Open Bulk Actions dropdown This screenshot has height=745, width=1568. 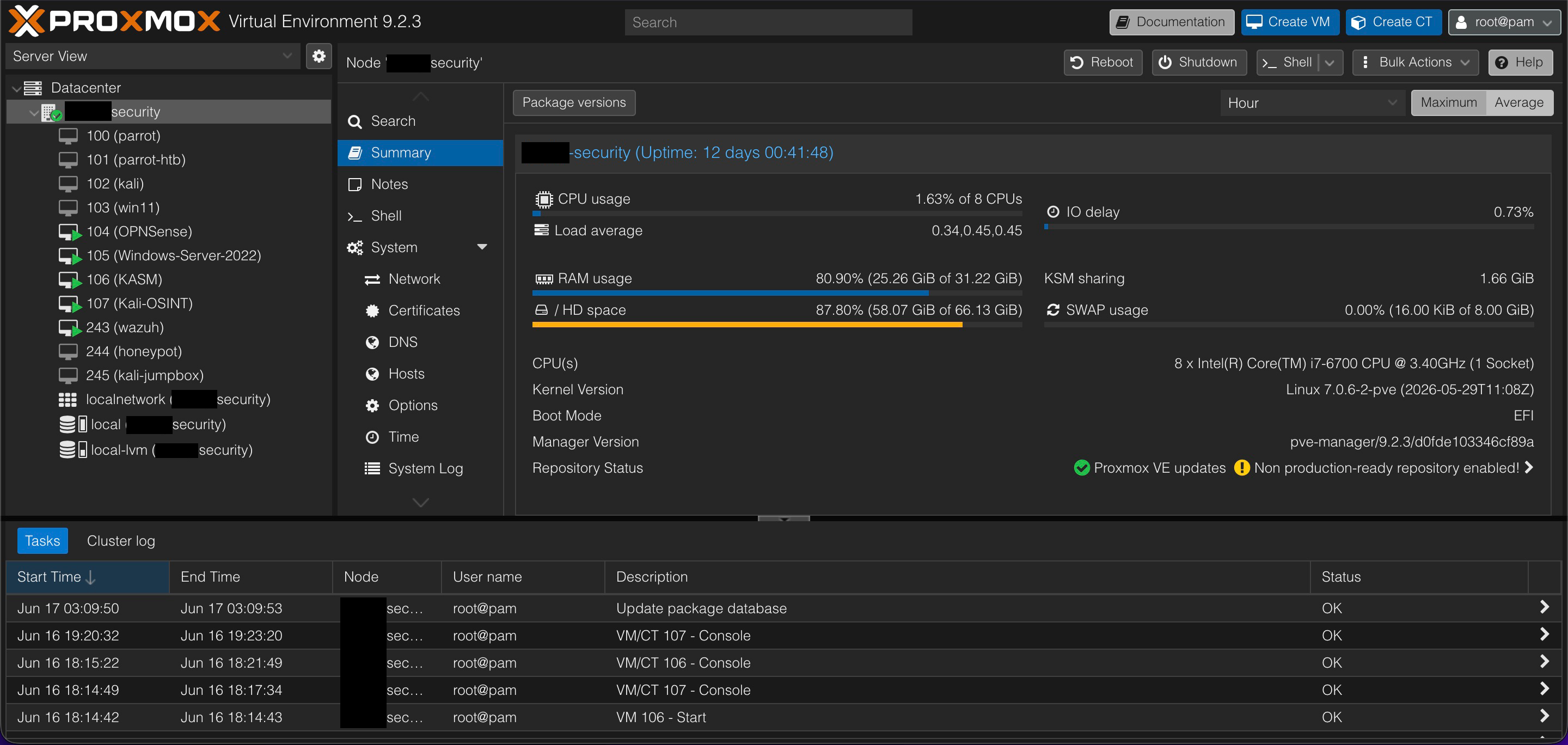[x=1416, y=62]
